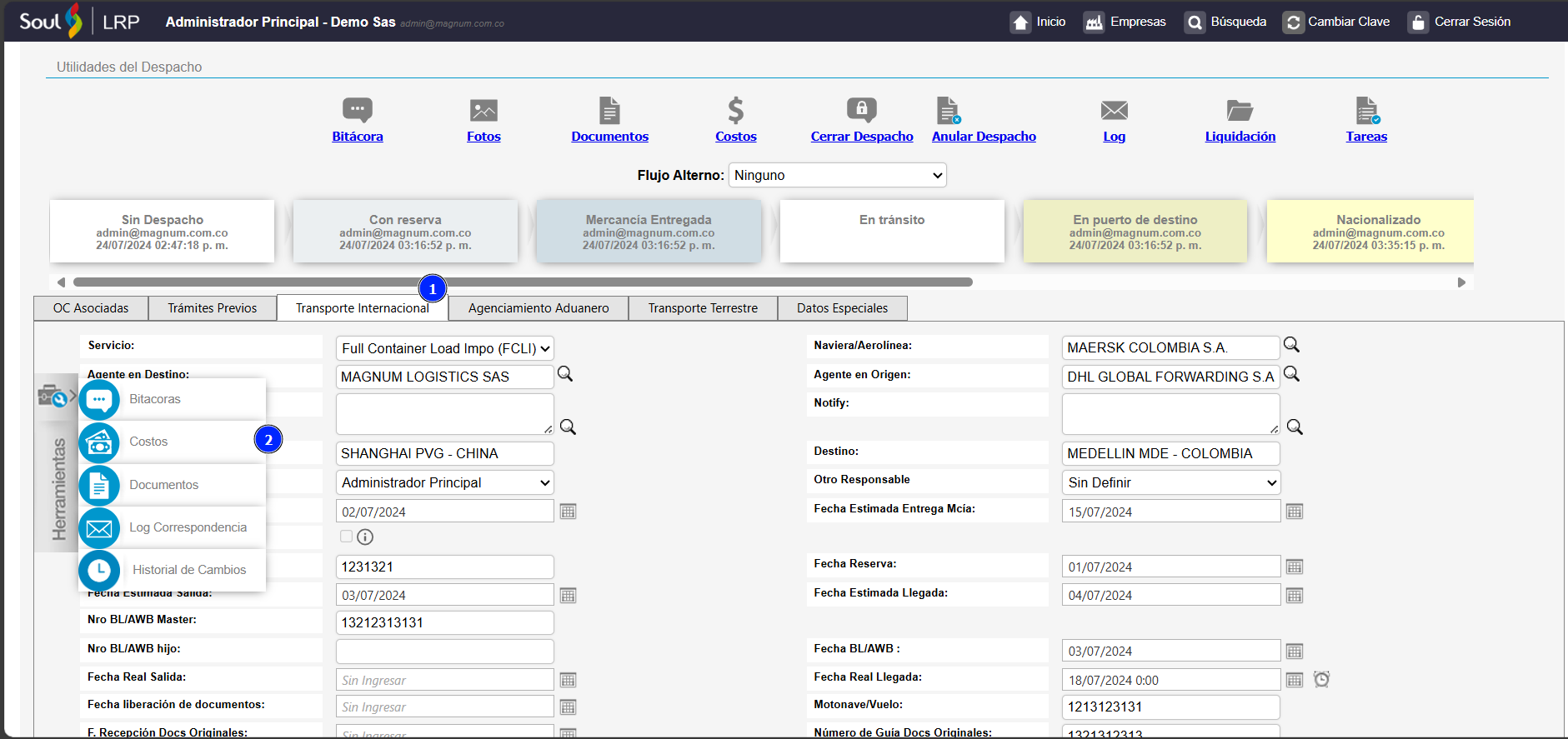Open the Costos dollar sign icon
Screen dimensions: 1568x739
(x=735, y=110)
